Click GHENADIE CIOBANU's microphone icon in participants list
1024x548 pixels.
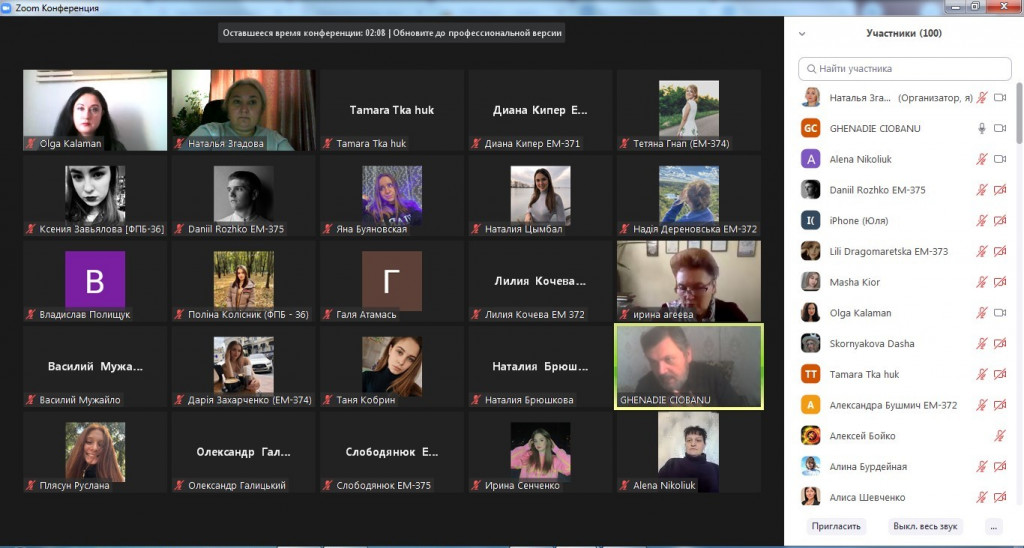(x=982, y=129)
